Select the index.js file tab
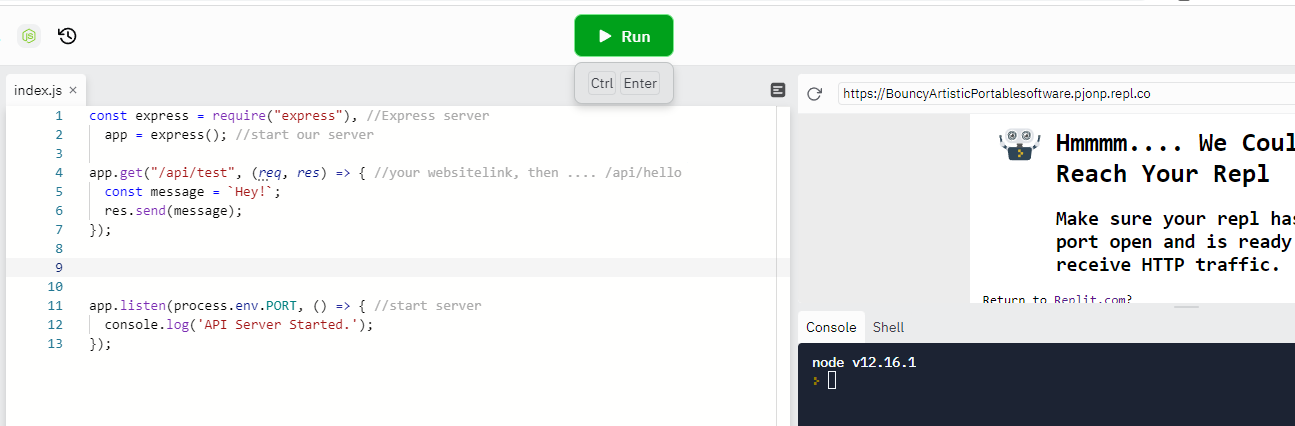Screen dimensions: 1295x426 tap(45, 90)
